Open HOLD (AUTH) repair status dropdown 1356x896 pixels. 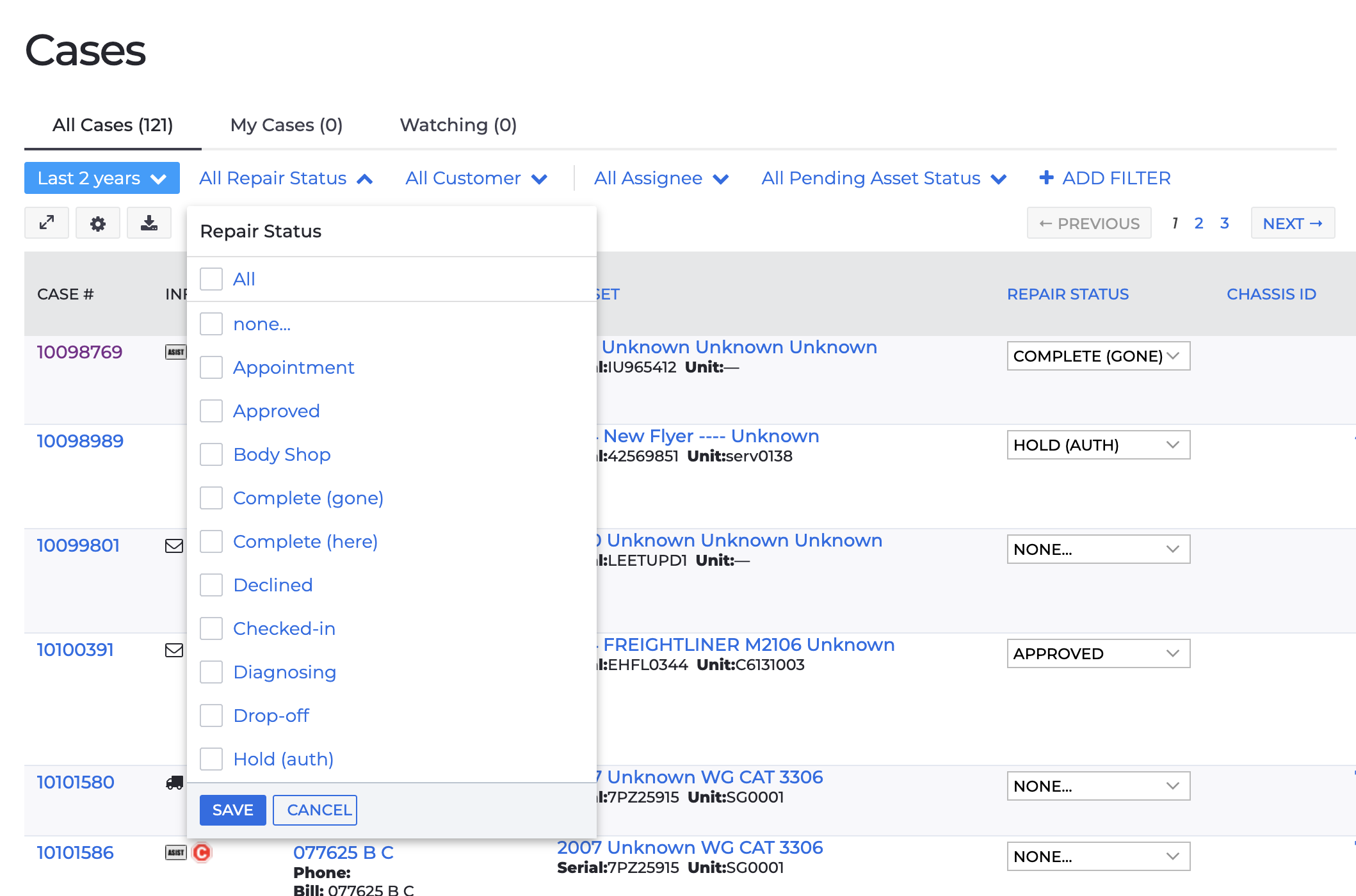pos(1099,445)
